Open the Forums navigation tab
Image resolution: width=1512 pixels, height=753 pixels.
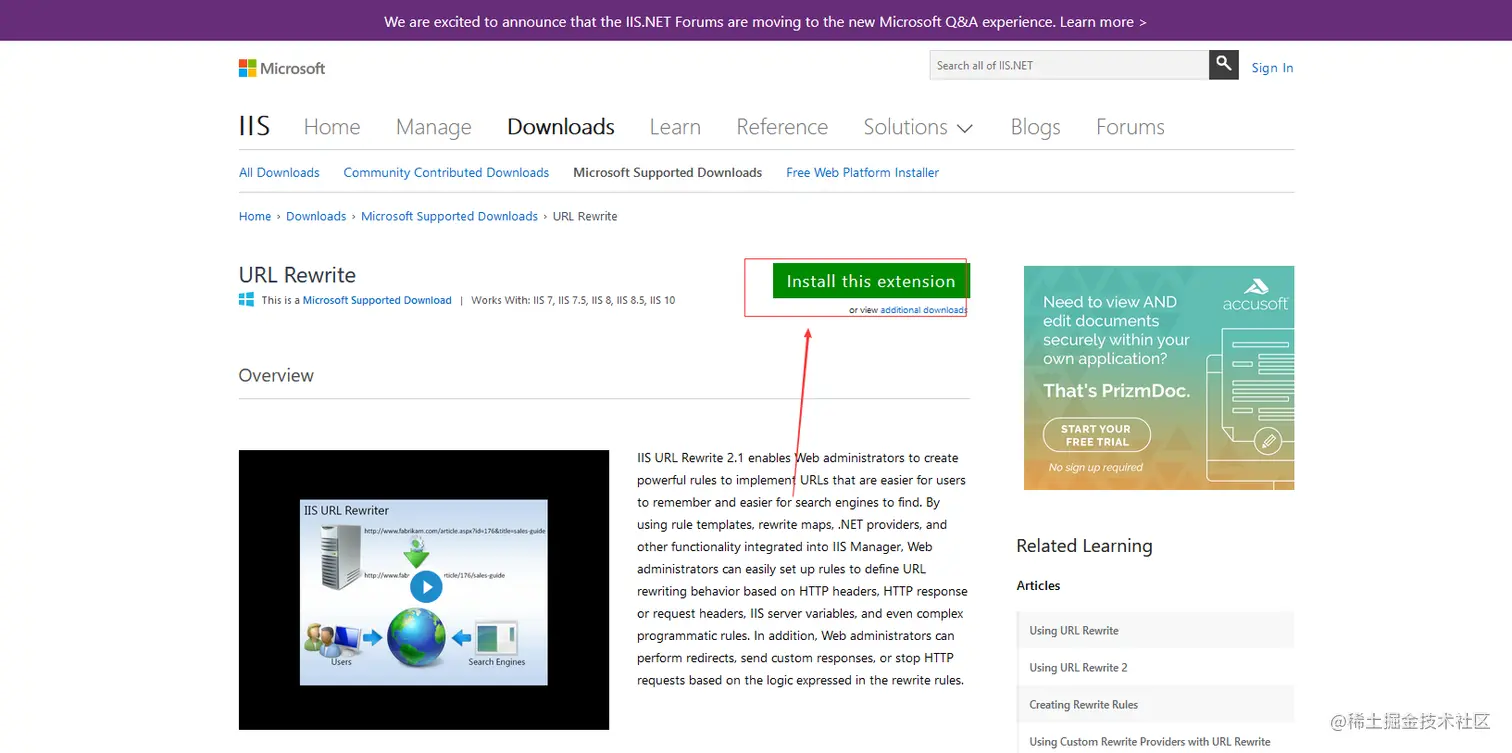point(1130,127)
